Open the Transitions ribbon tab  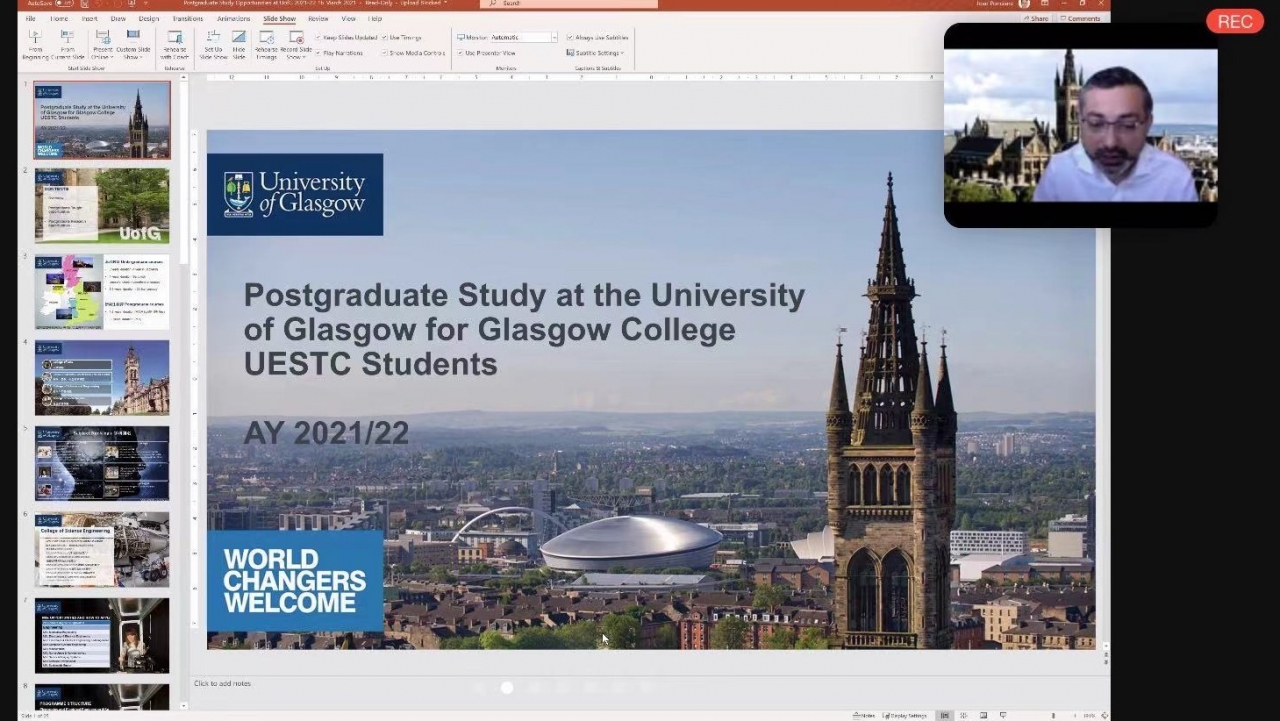[187, 19]
